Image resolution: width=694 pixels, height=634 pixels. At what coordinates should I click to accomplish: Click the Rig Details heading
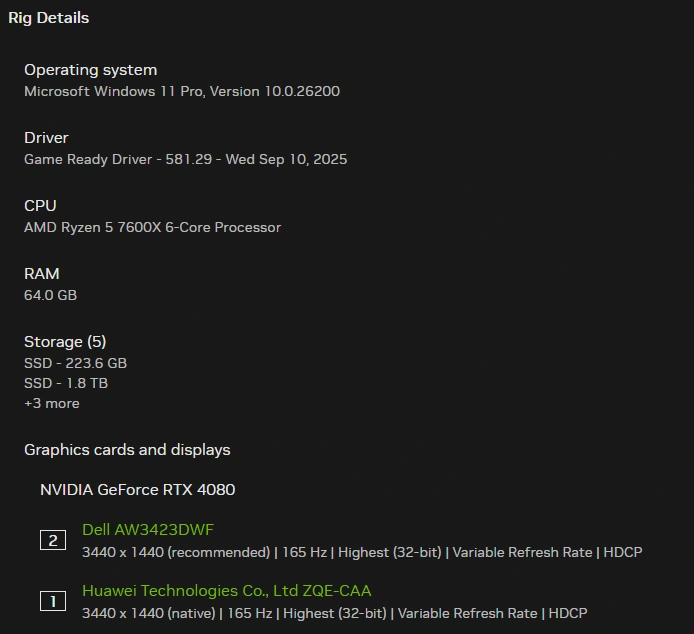pos(48,18)
